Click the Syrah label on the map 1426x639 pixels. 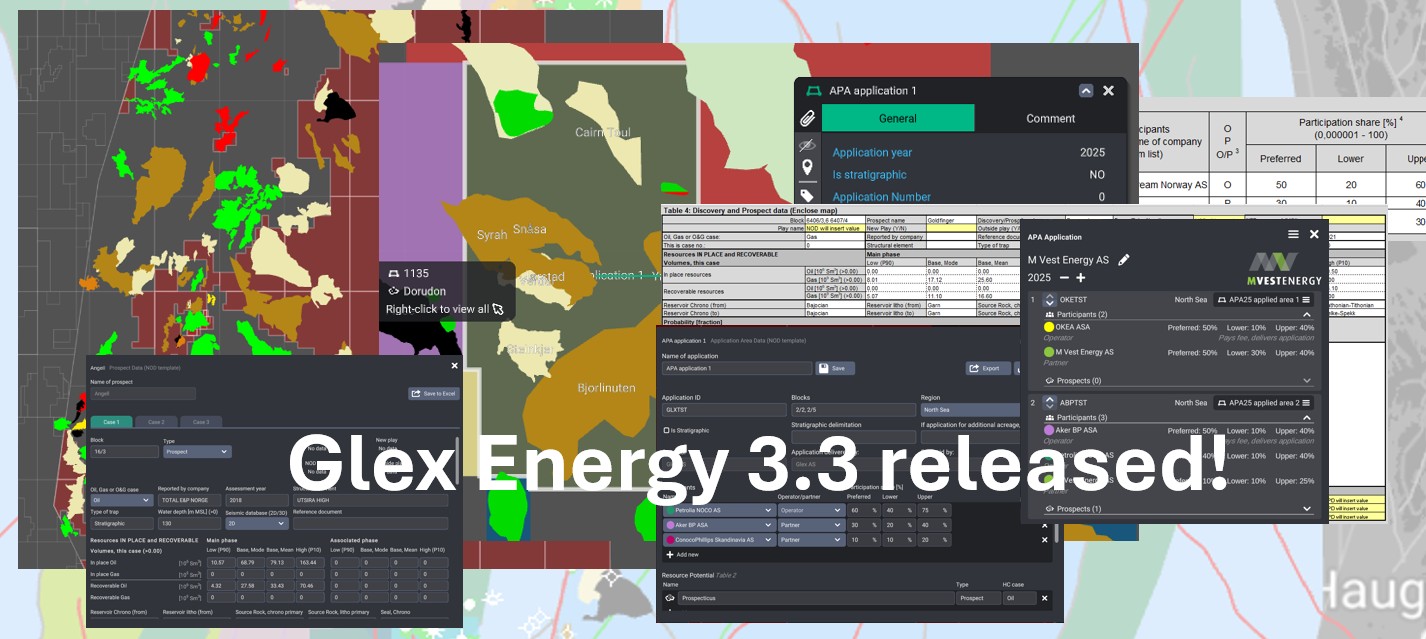pos(492,235)
